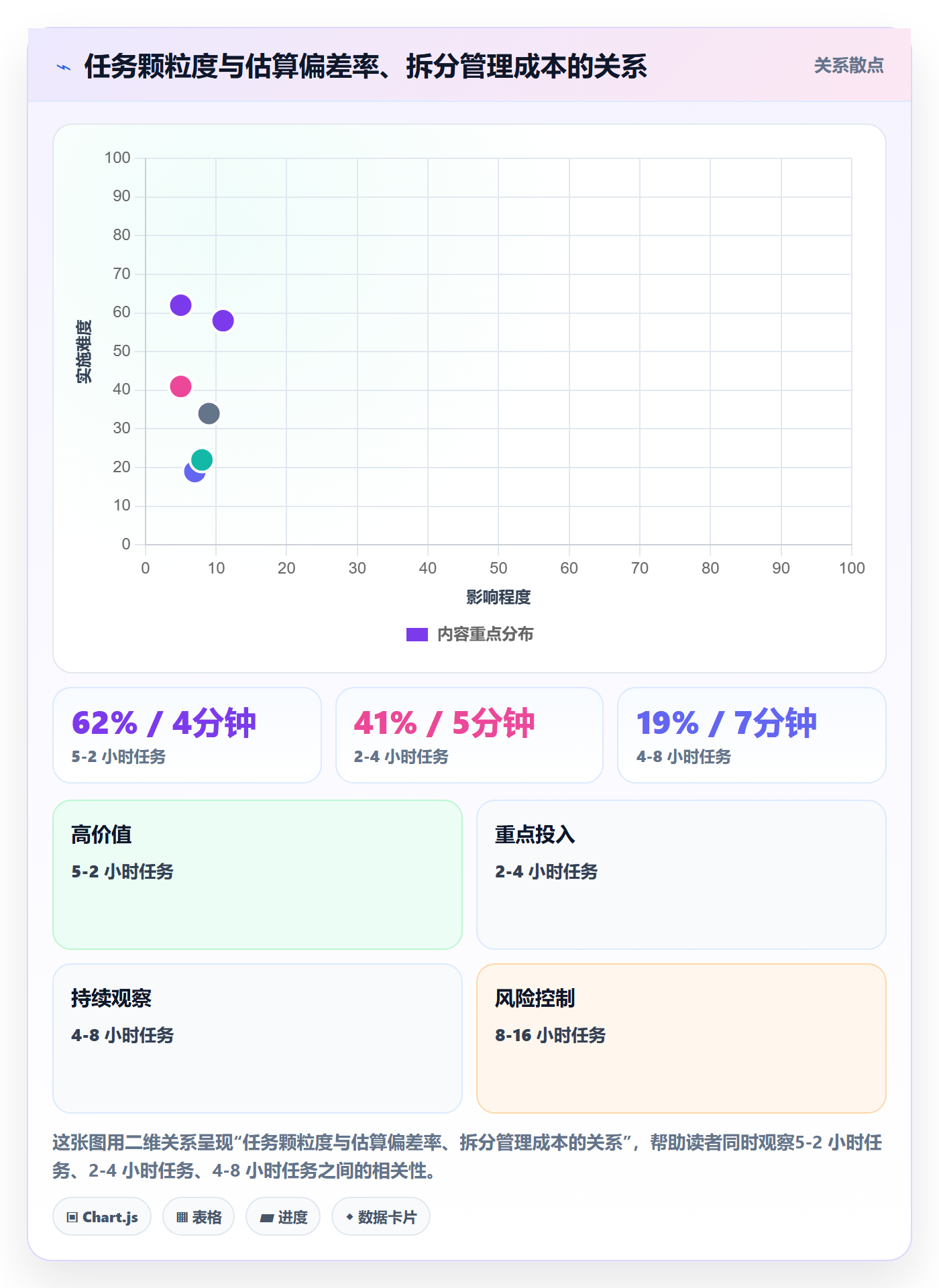Click the 实施难度 y-axis title
Viewport: 939px width, 1288px height.
point(84,352)
